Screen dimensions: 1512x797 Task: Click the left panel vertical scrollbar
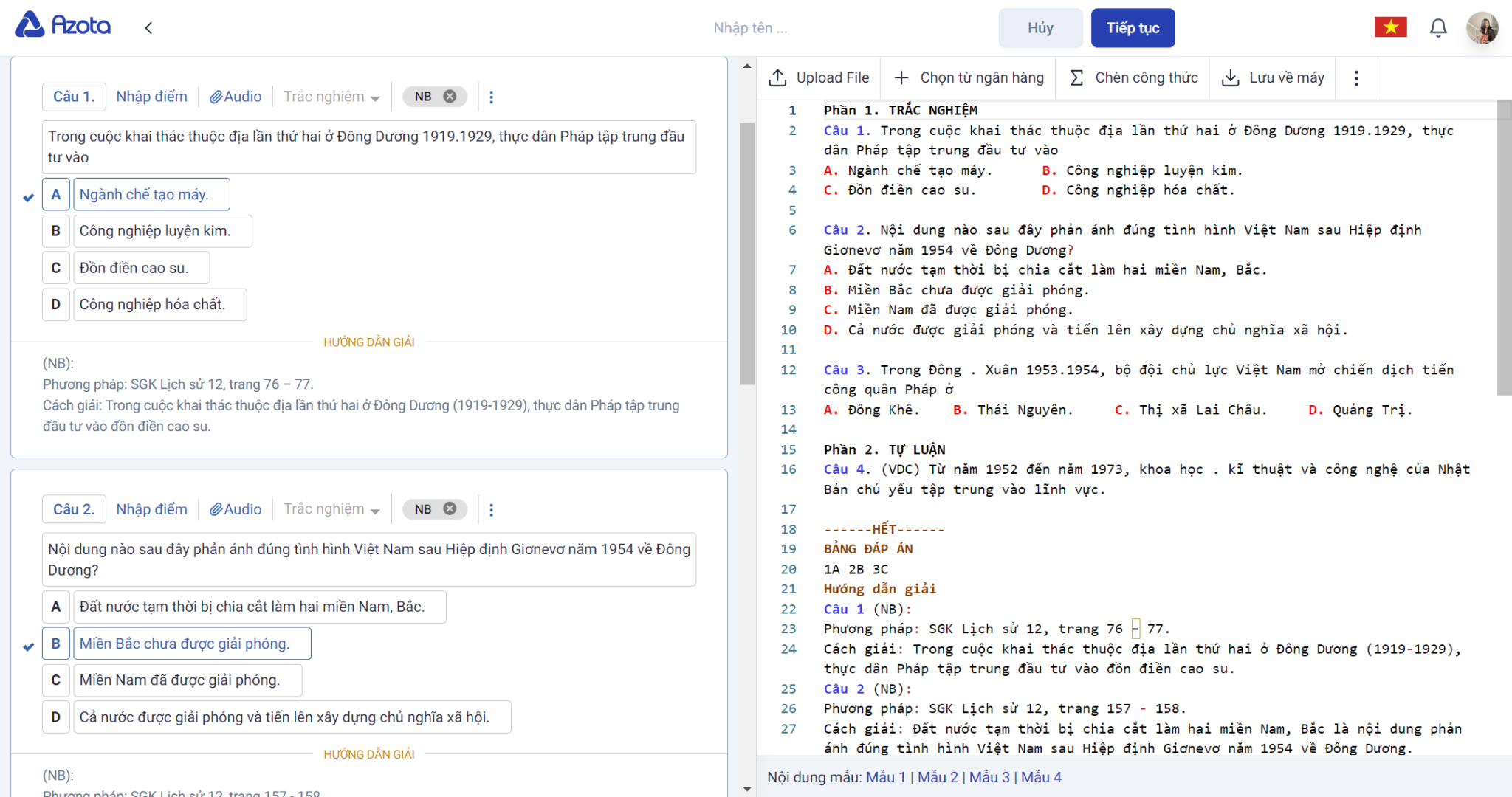click(746, 255)
